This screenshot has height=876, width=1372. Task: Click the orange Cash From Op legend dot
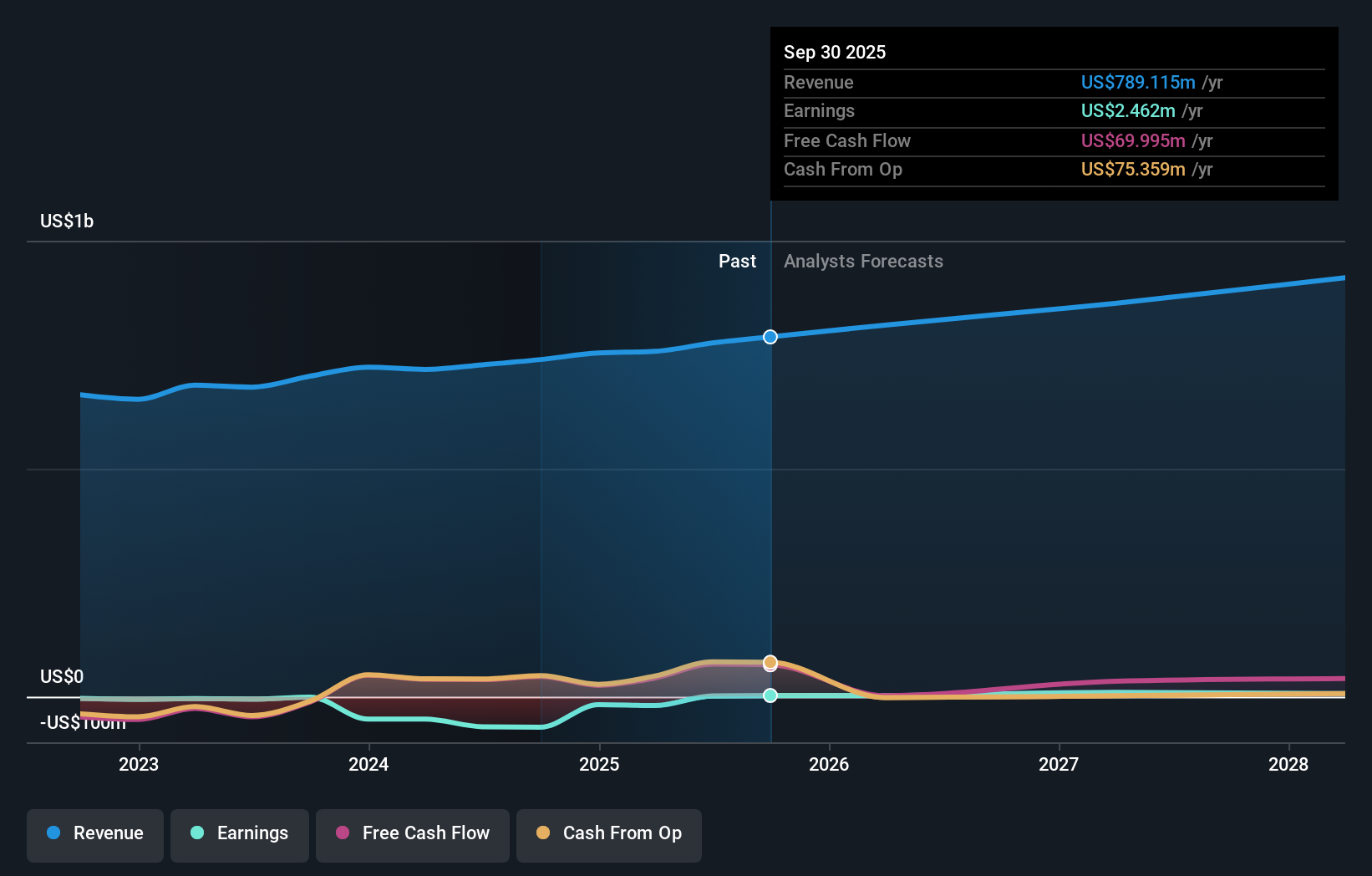(544, 834)
